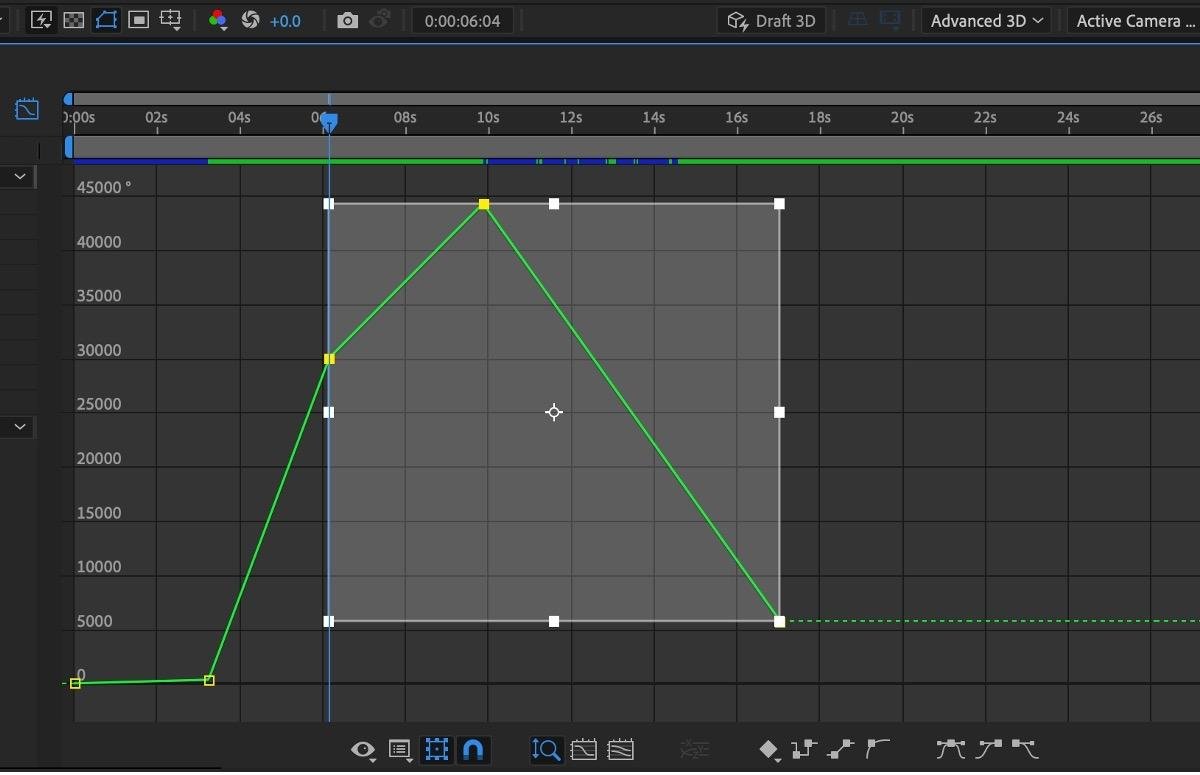
Task: Fit selection to view in graph
Action: 584,749
